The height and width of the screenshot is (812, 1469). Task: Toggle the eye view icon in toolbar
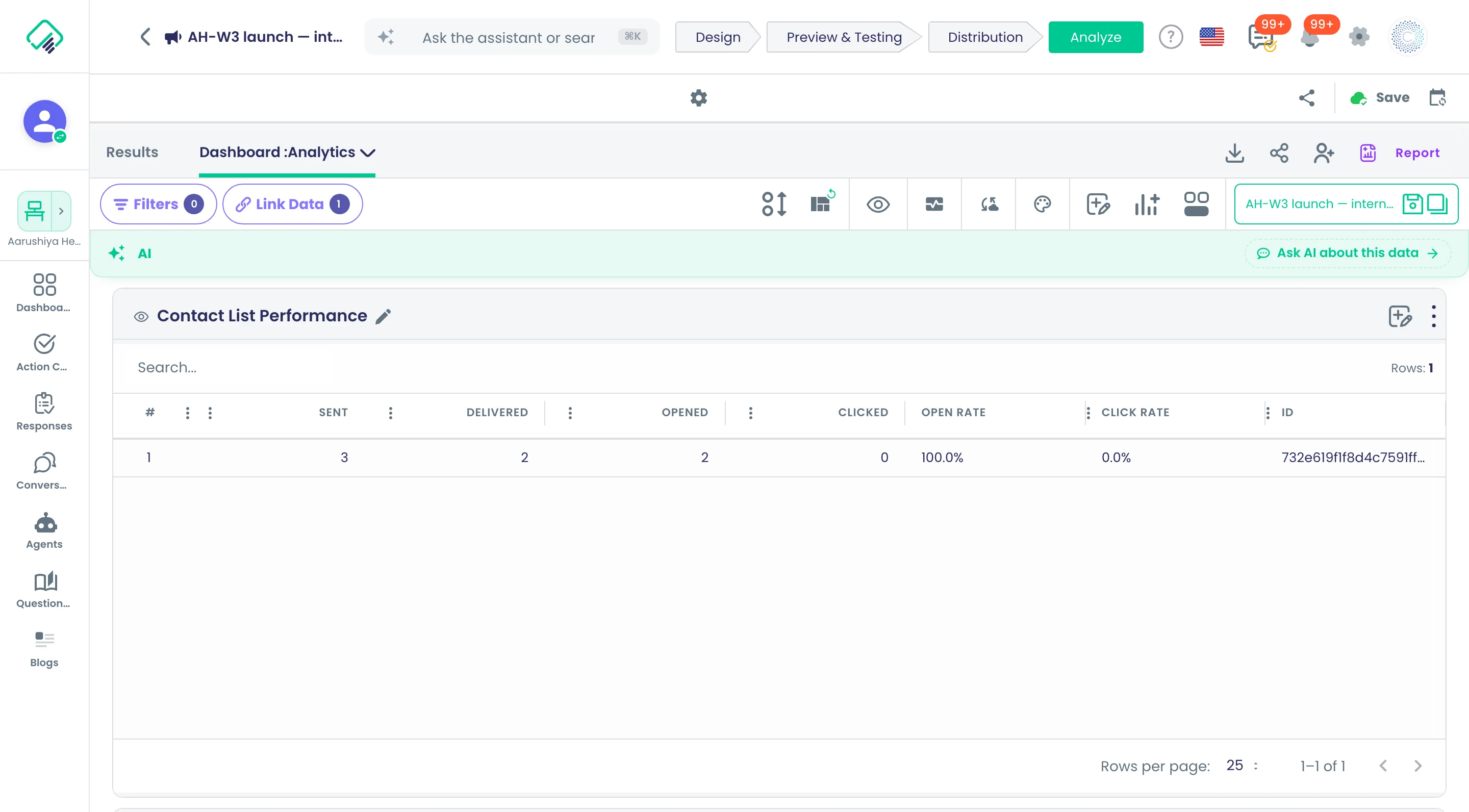[x=878, y=204]
